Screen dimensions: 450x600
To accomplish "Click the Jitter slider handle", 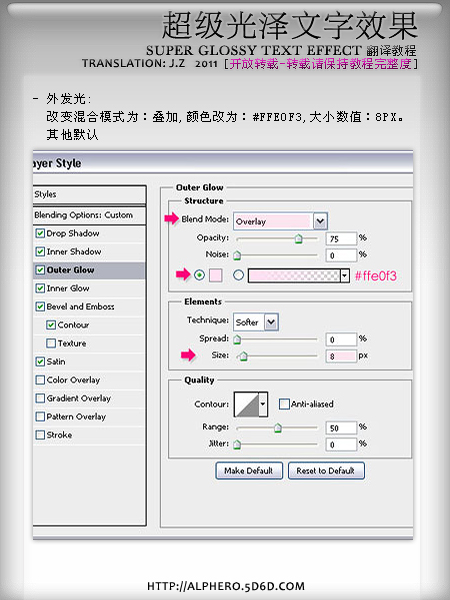I will (237, 444).
